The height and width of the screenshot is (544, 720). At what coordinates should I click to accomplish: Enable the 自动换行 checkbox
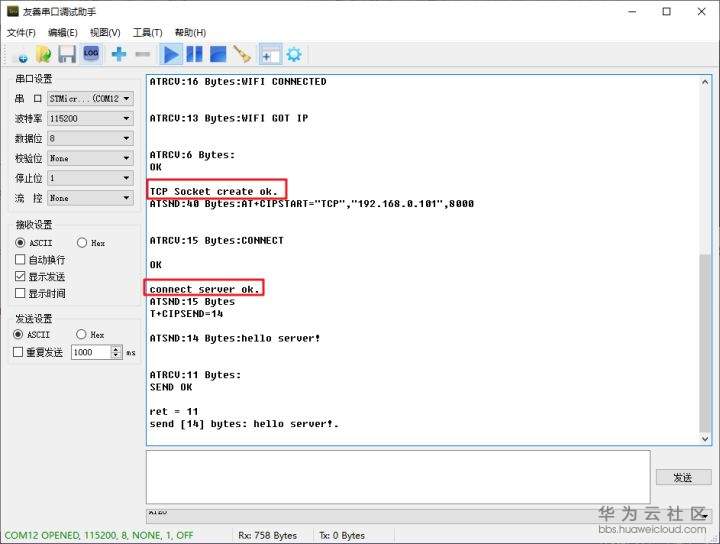pos(20,259)
